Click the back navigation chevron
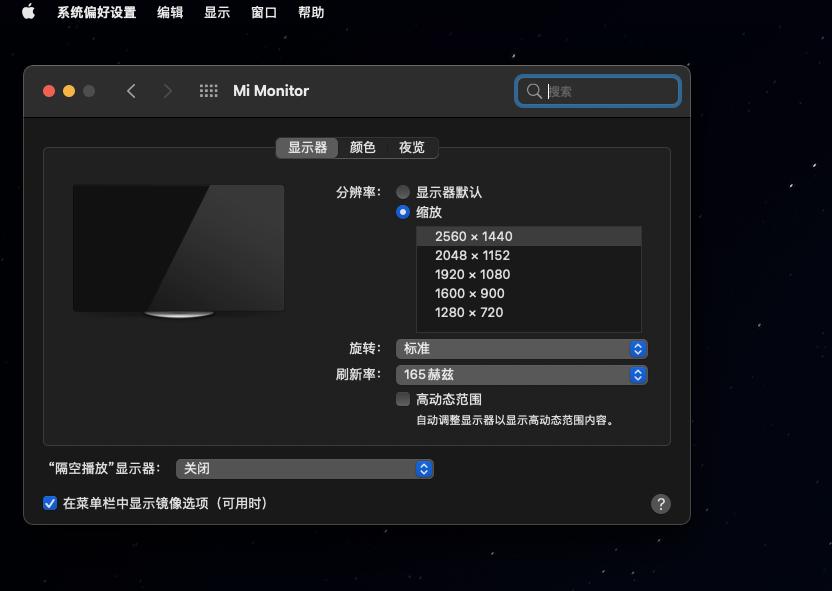The width and height of the screenshot is (832, 591). [131, 90]
